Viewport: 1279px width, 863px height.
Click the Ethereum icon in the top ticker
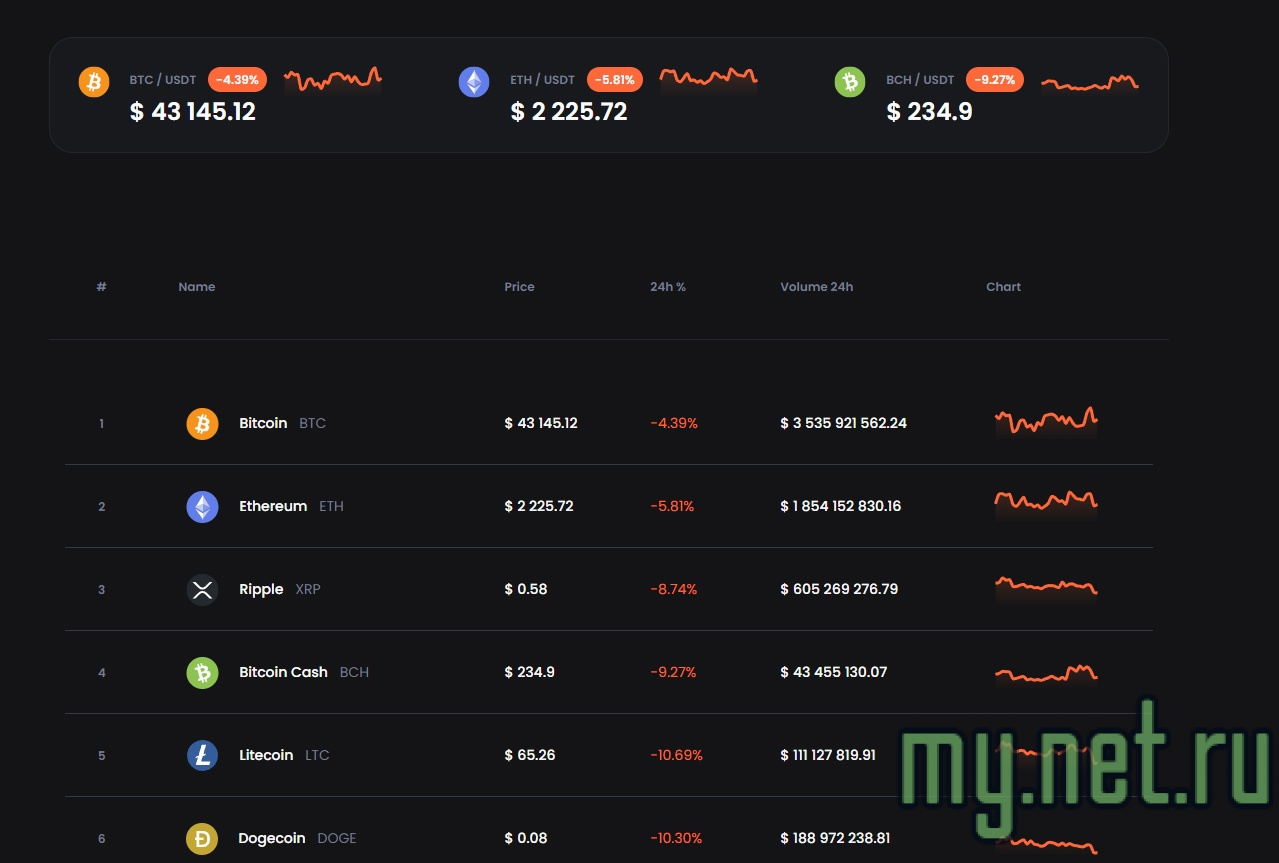(474, 82)
